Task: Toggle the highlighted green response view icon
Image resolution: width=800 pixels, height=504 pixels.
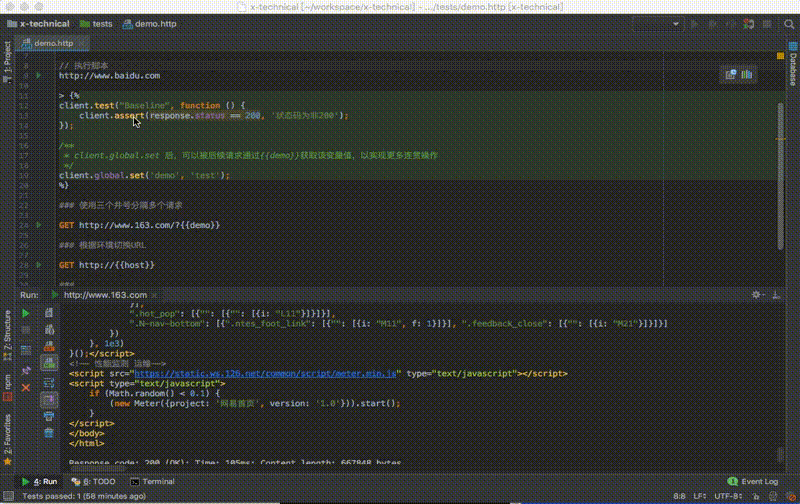Action: (x=49, y=364)
